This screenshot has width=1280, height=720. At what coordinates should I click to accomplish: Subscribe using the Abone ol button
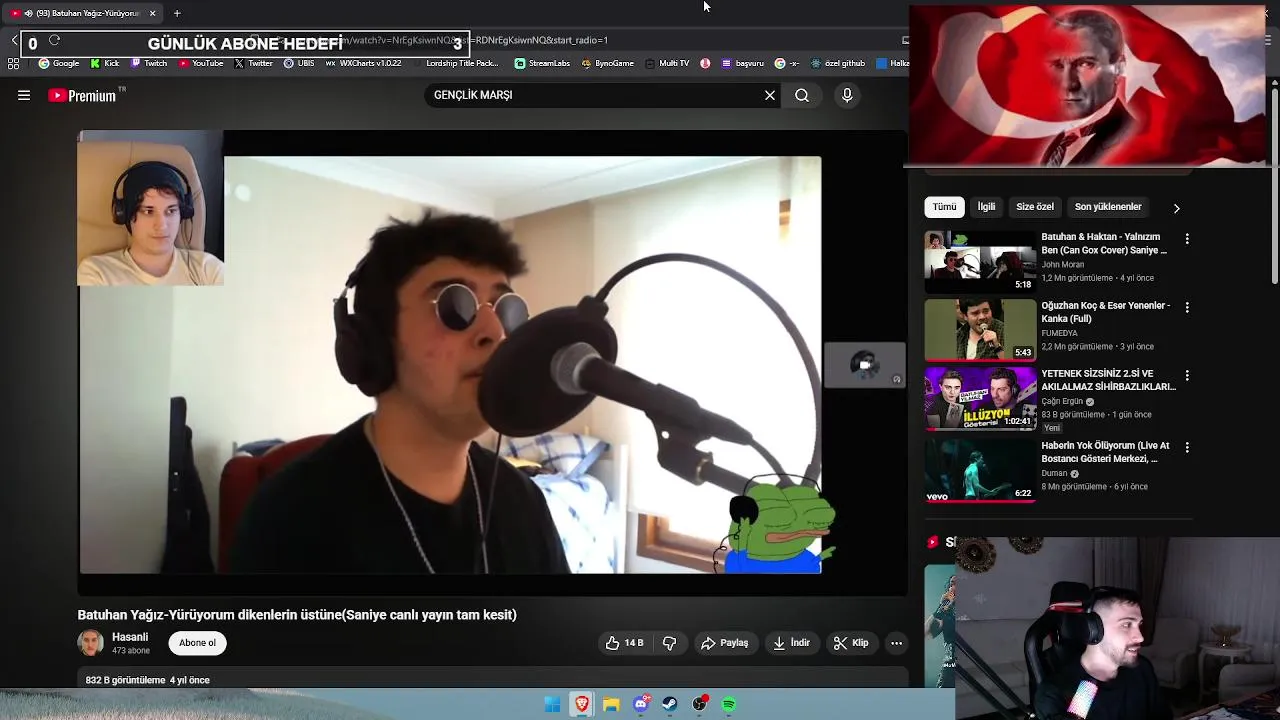[197, 643]
